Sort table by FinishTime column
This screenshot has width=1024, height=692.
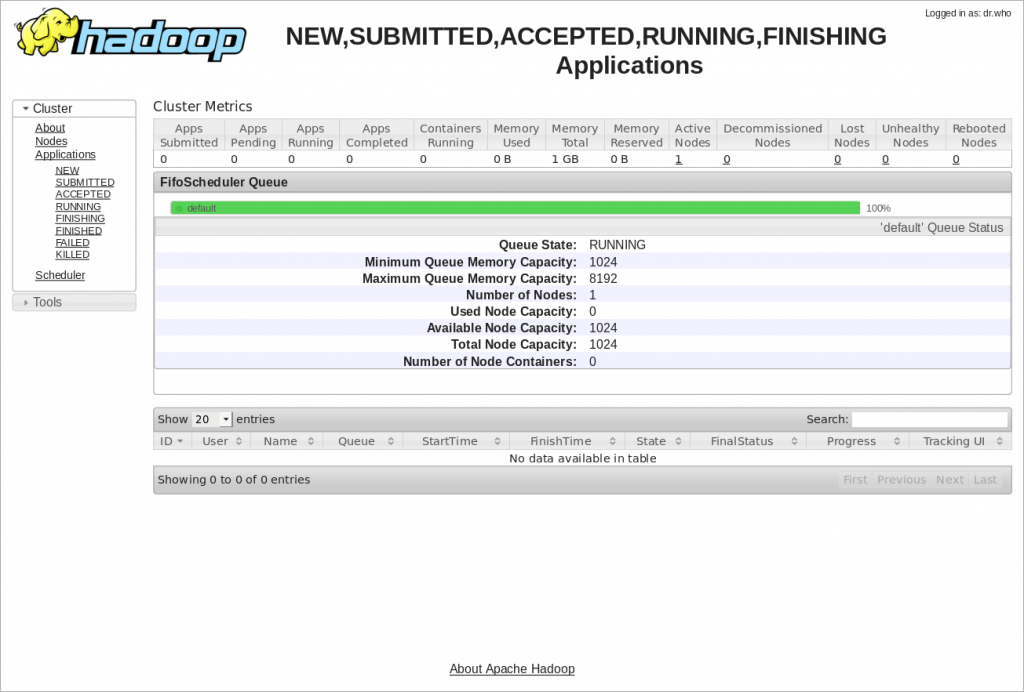[568, 441]
